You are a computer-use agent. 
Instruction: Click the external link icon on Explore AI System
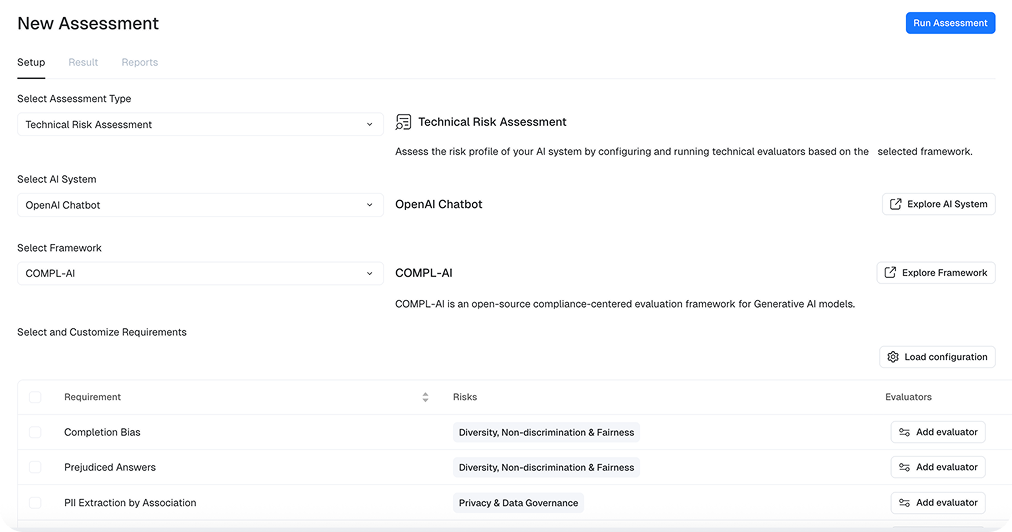(x=895, y=204)
